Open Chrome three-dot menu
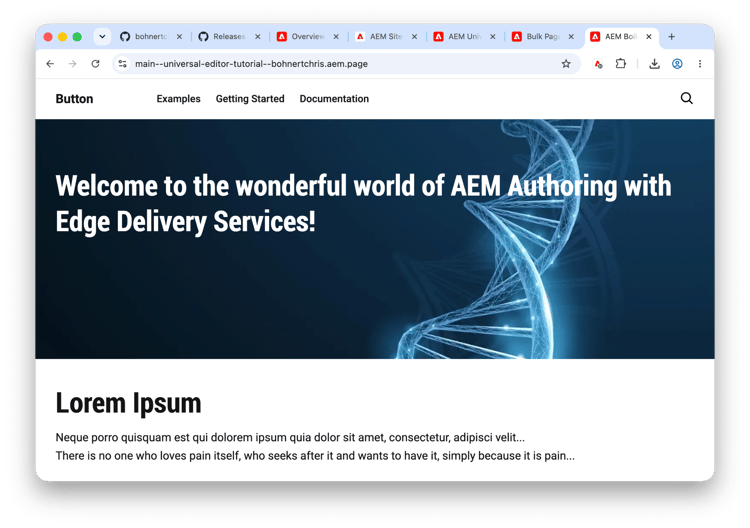750x528 pixels. click(700, 64)
